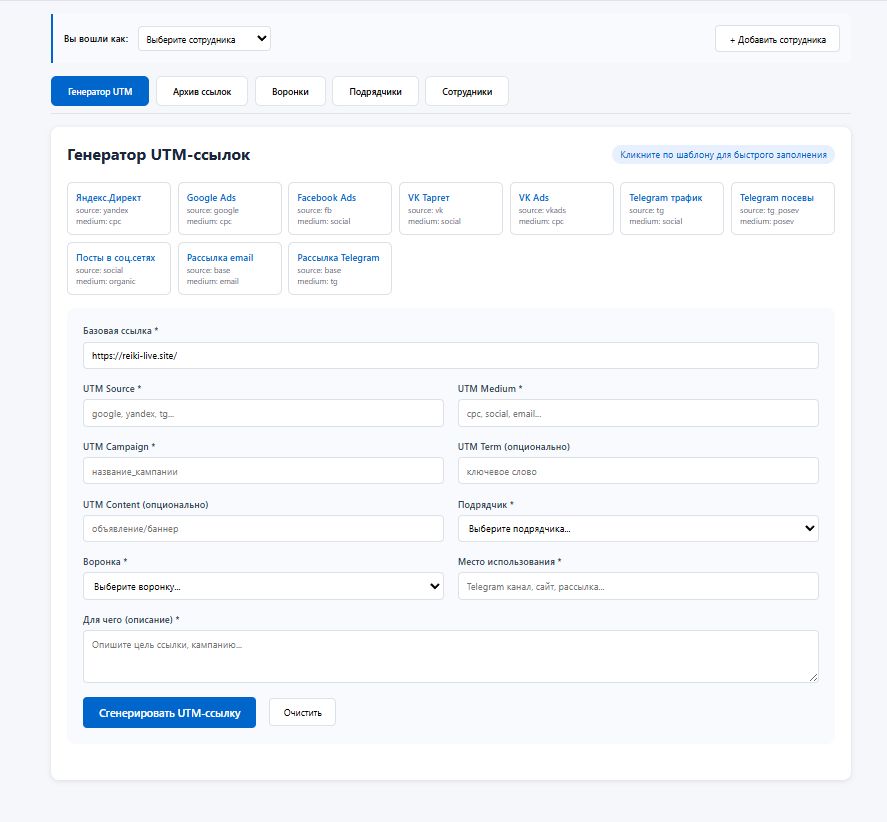The width and height of the screenshot is (887, 822).
Task: Click the description textarea
Action: pos(450,656)
